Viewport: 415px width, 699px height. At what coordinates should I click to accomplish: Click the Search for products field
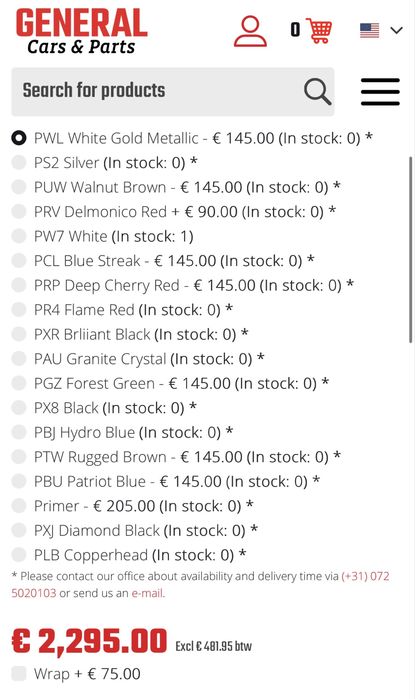point(173,92)
